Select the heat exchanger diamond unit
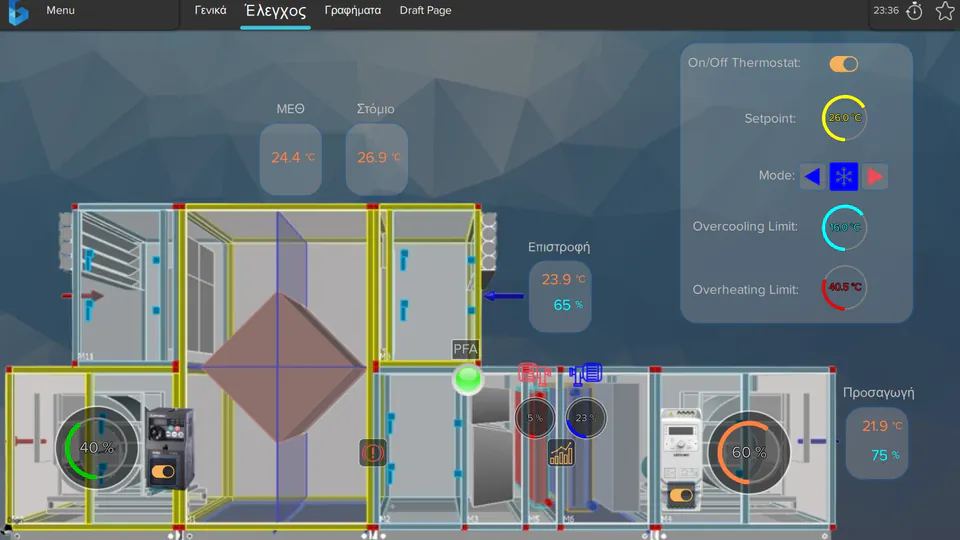Viewport: 960px width, 540px height. pos(285,367)
